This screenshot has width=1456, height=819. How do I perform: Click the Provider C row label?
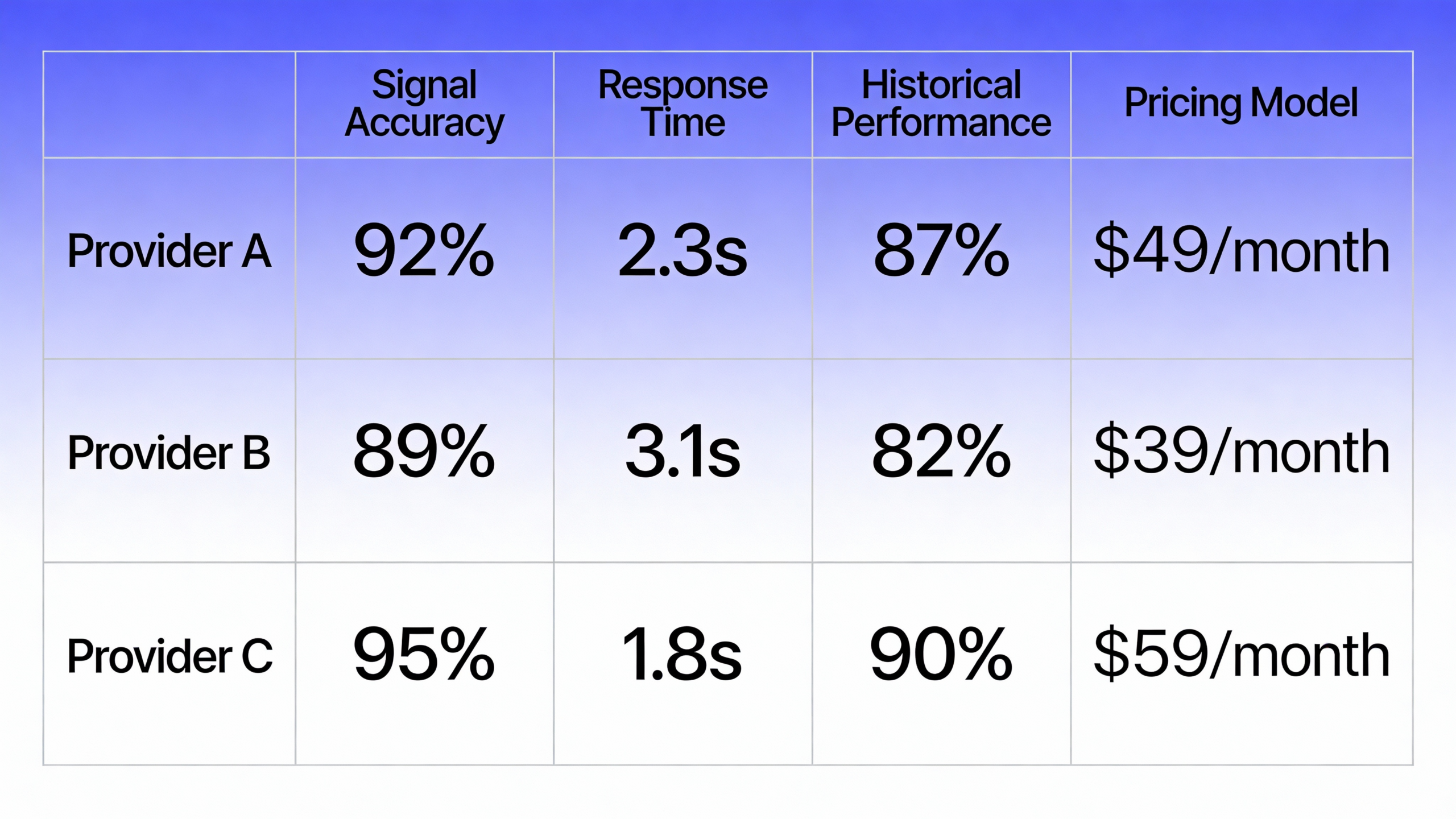tap(169, 656)
